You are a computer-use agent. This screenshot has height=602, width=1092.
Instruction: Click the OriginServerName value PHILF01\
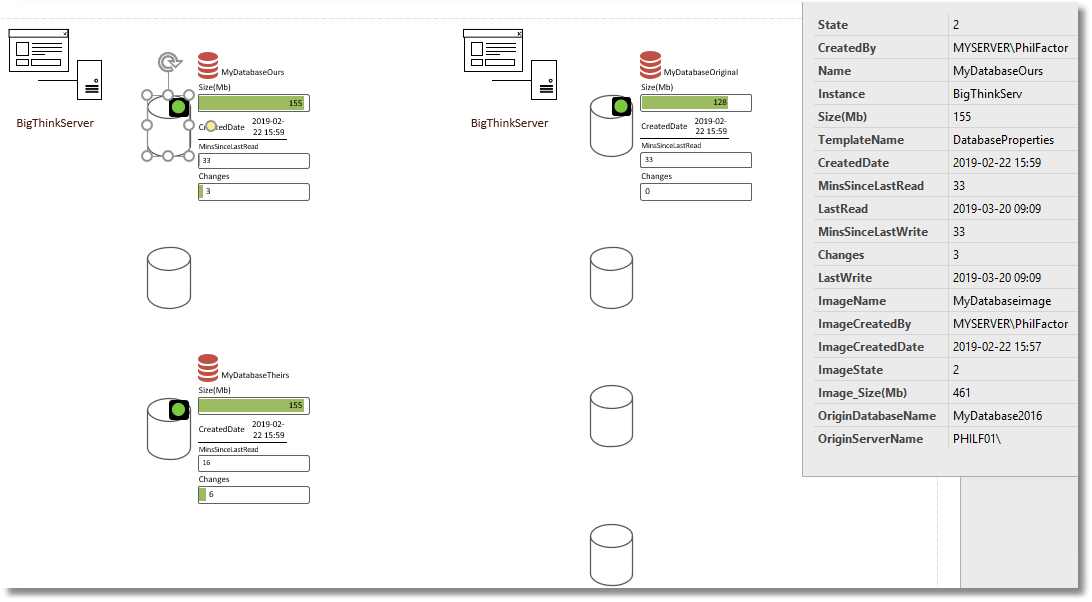coord(976,438)
